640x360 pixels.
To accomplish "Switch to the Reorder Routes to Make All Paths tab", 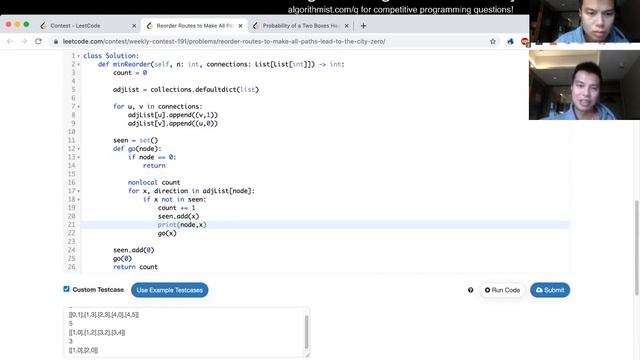I will click(x=194, y=26).
